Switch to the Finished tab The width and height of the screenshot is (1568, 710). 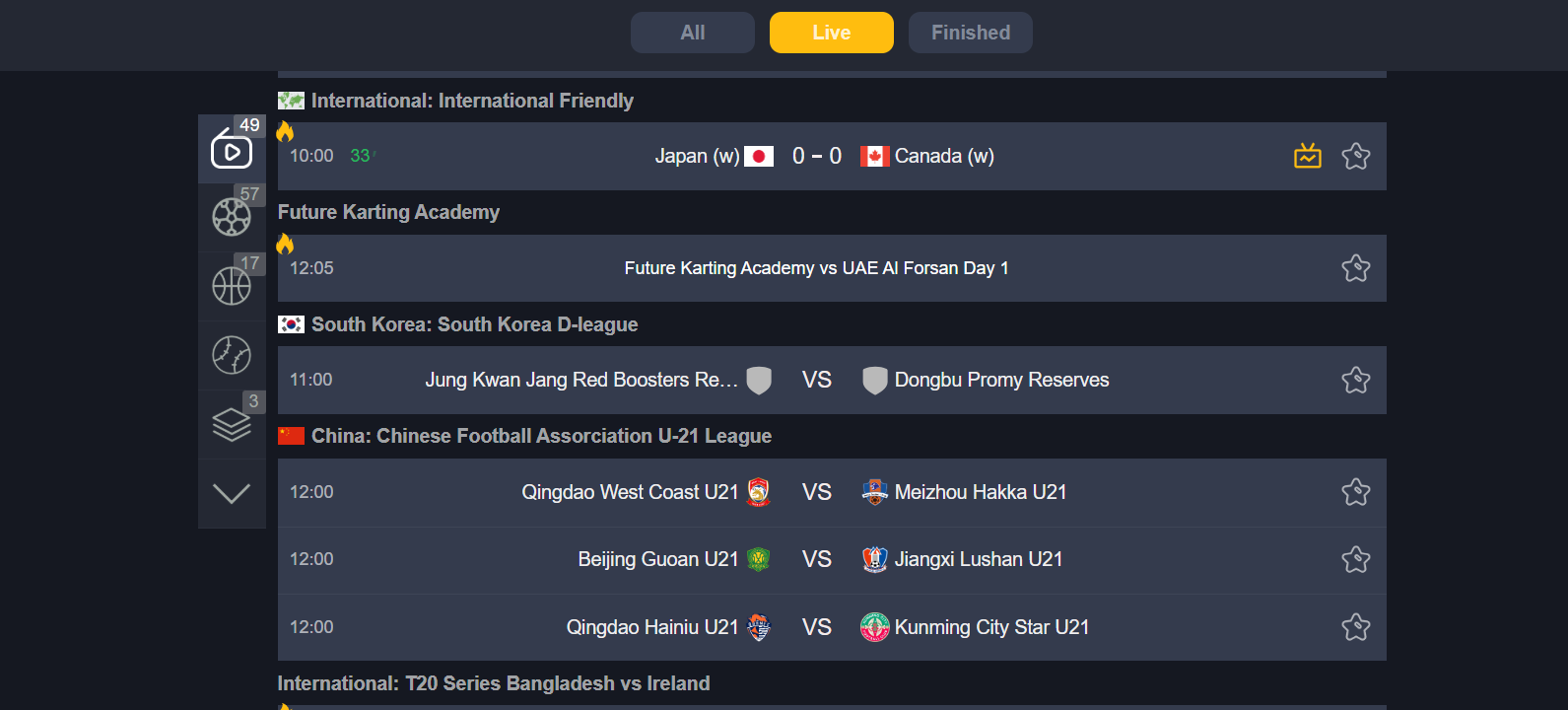pos(971,33)
